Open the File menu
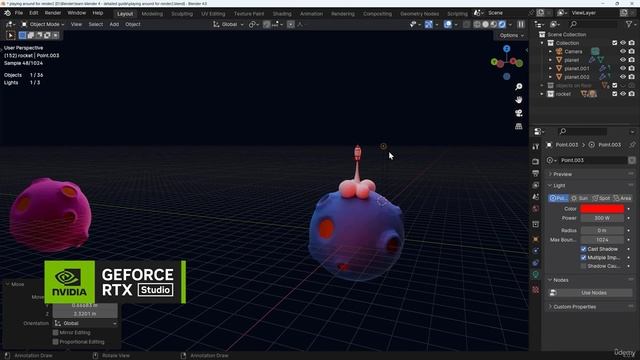 [19, 13]
